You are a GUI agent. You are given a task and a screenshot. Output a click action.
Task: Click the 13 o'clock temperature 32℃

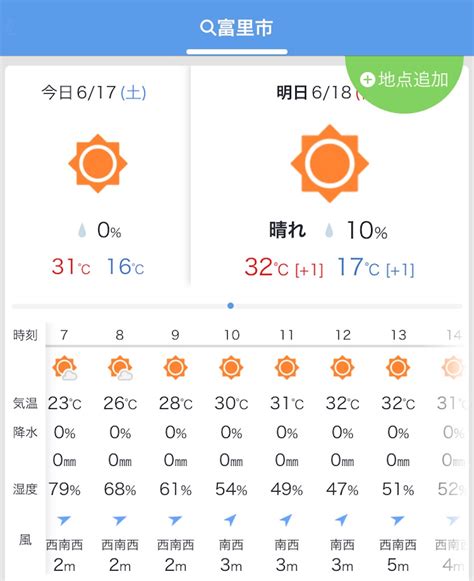[398, 403]
